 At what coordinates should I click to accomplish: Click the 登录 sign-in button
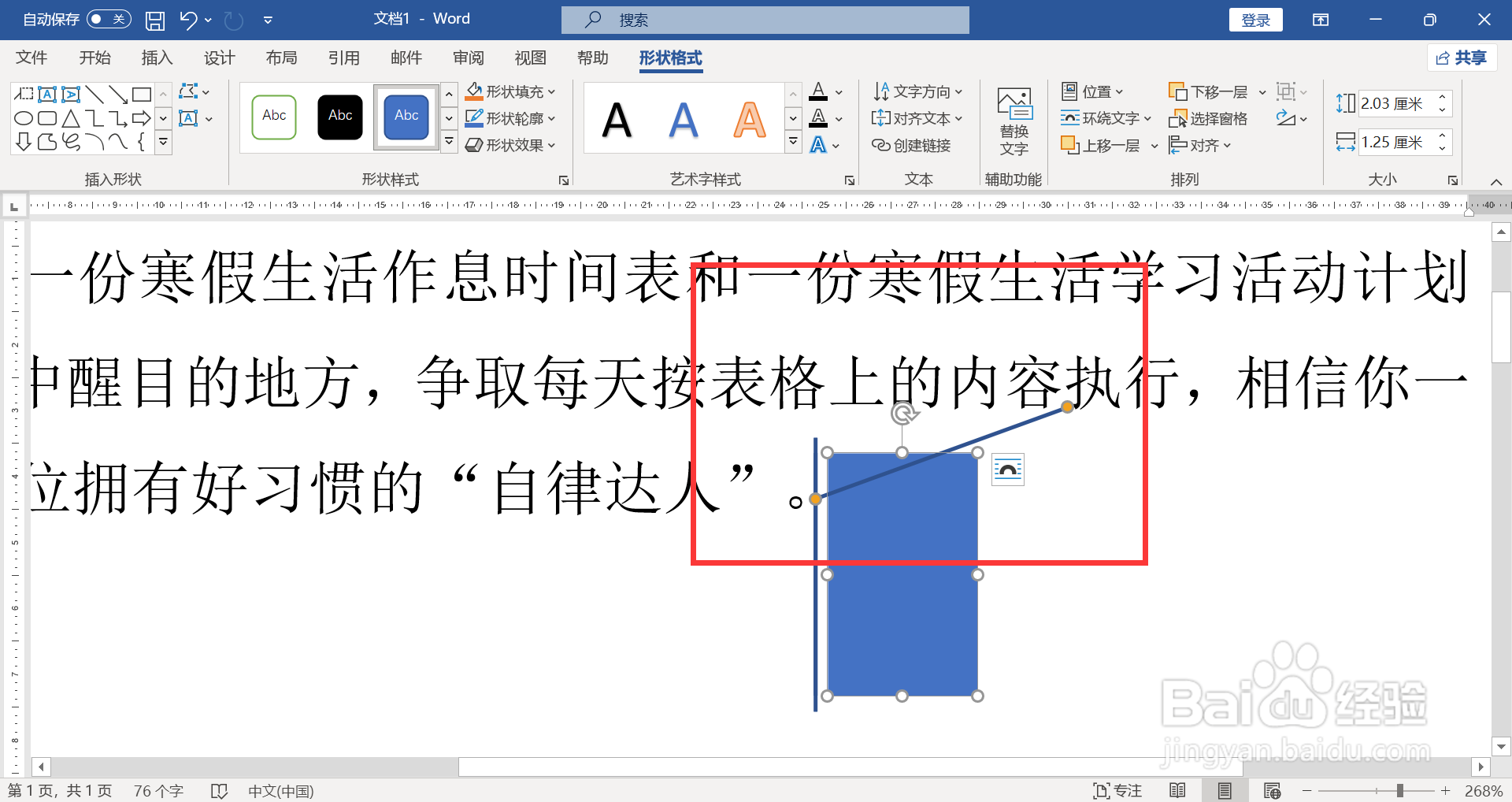[x=1255, y=20]
